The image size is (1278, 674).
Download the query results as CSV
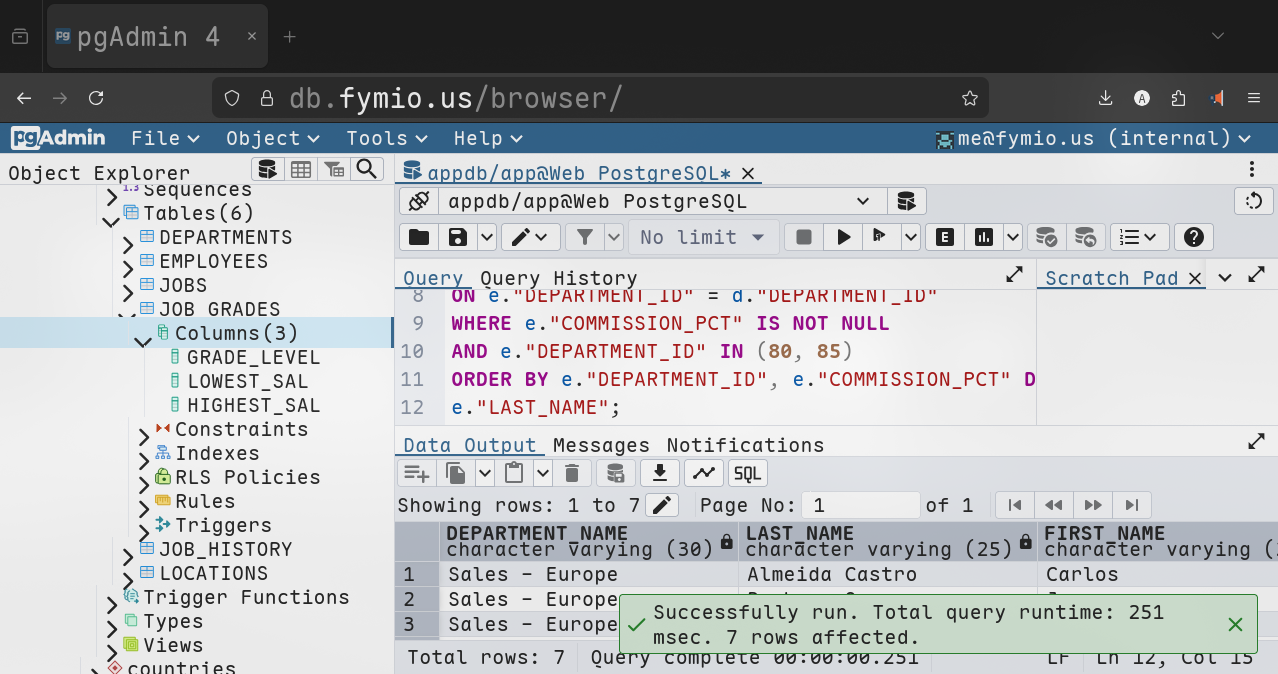point(659,473)
